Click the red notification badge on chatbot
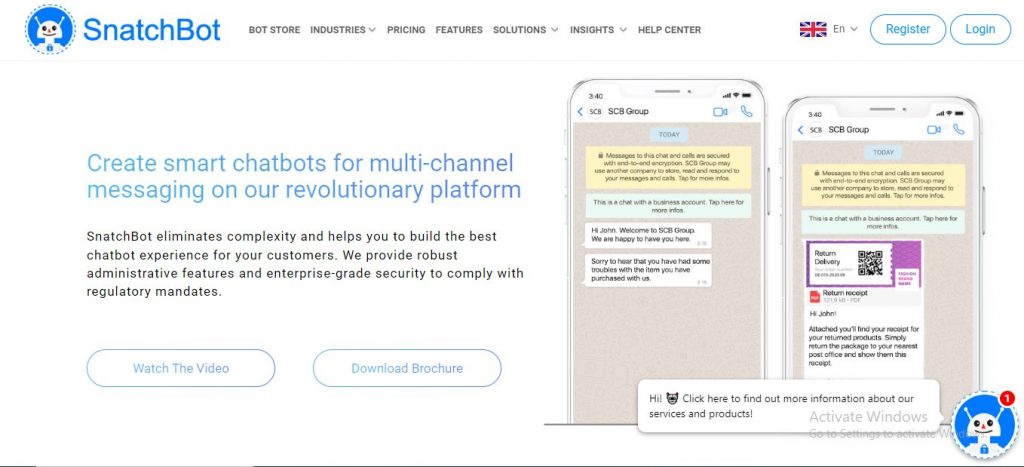The image size is (1024, 467). (x=1007, y=398)
